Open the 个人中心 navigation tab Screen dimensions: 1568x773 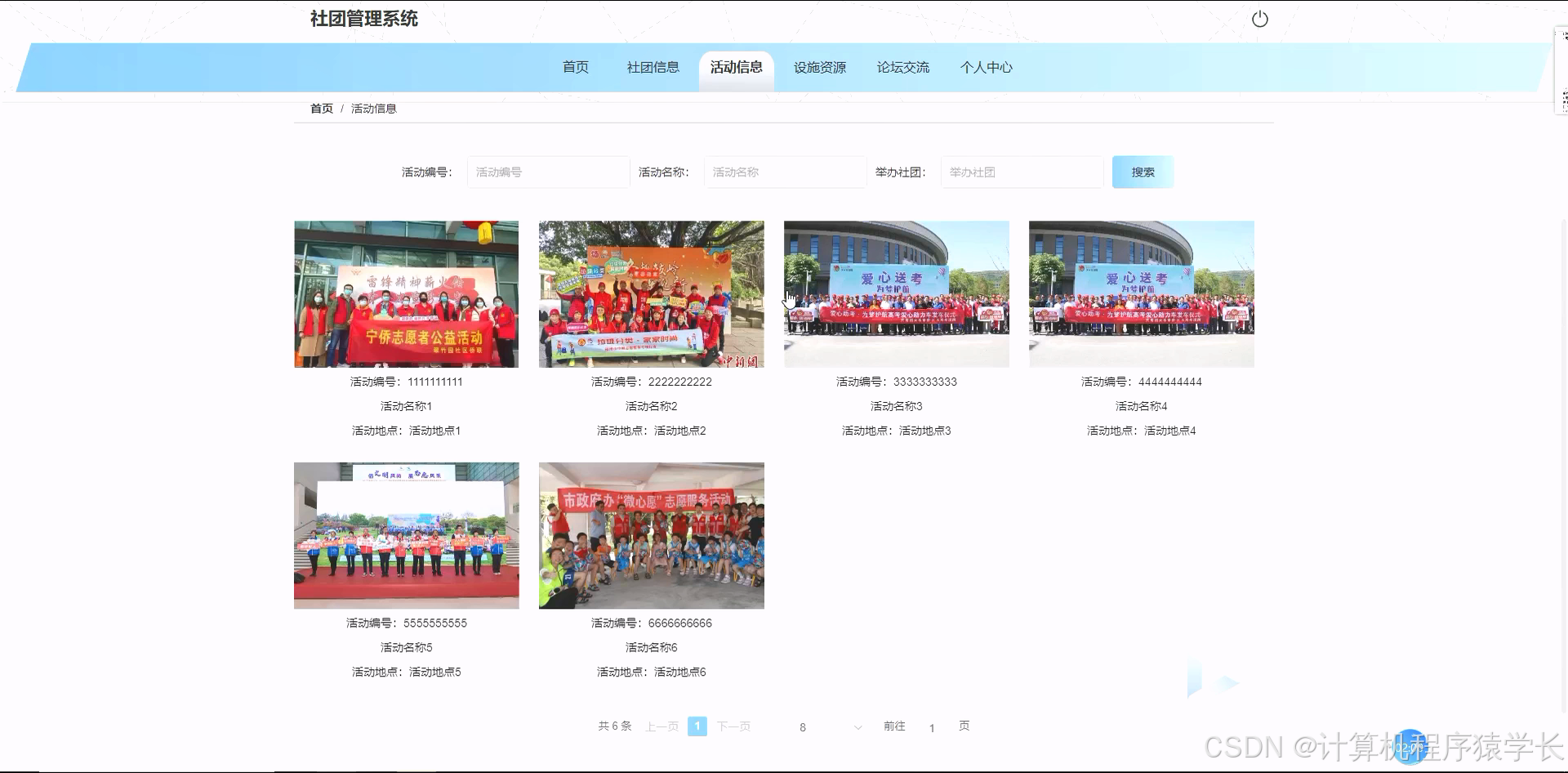click(x=987, y=67)
